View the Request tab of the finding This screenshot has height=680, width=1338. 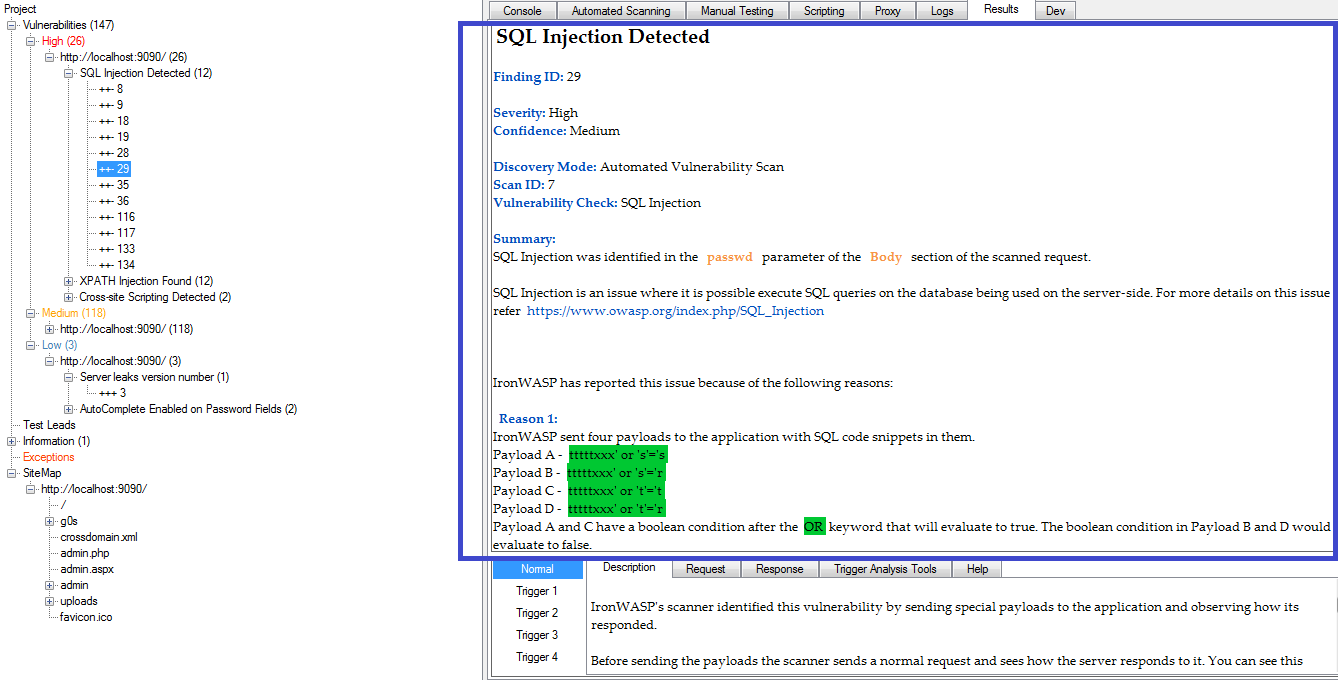705,568
